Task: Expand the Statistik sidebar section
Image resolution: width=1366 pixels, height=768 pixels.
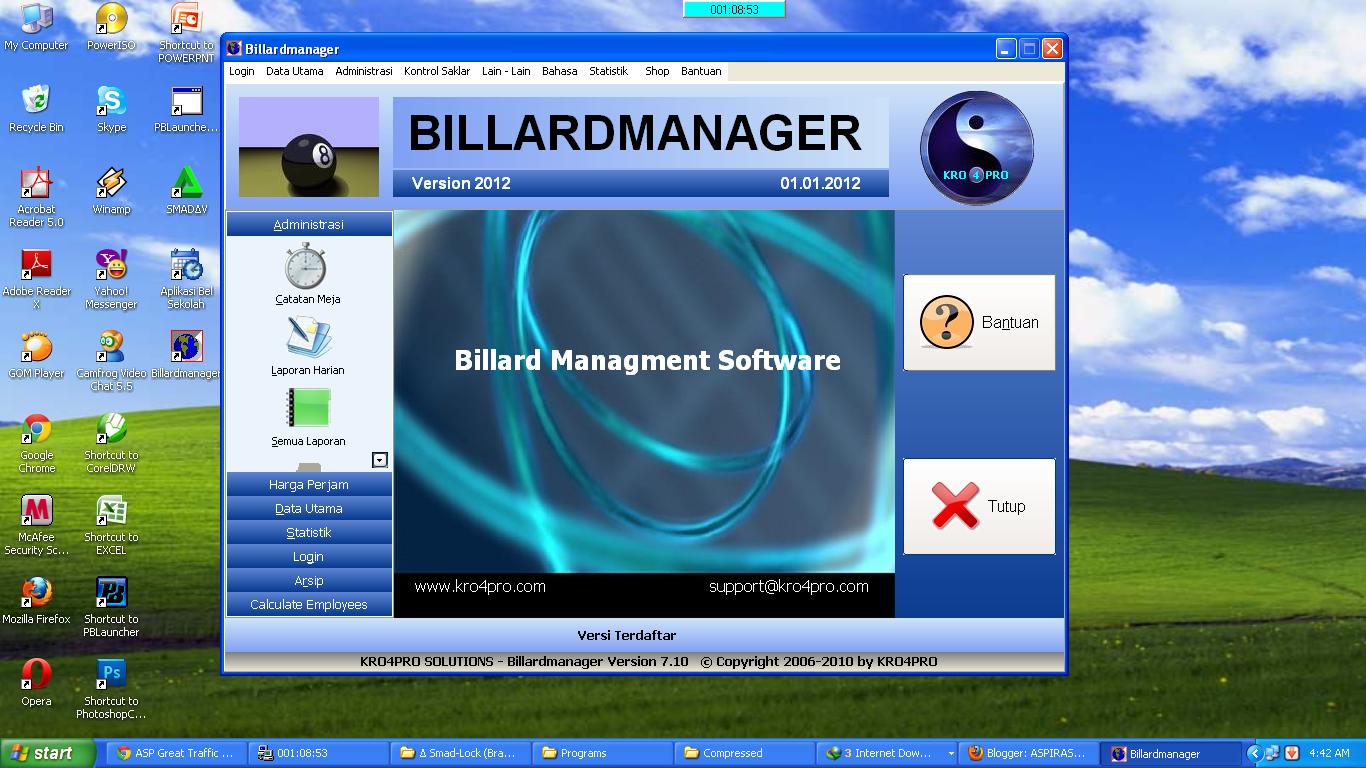Action: (309, 532)
